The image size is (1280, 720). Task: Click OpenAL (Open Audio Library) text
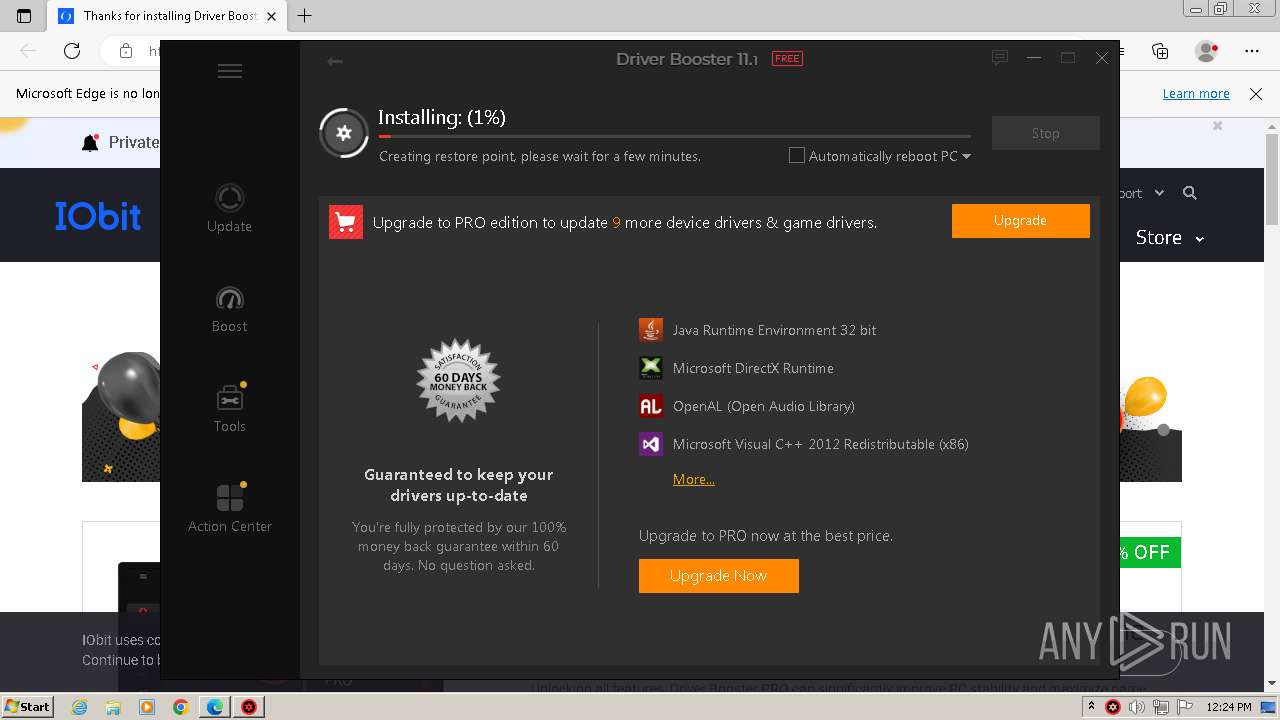763,406
